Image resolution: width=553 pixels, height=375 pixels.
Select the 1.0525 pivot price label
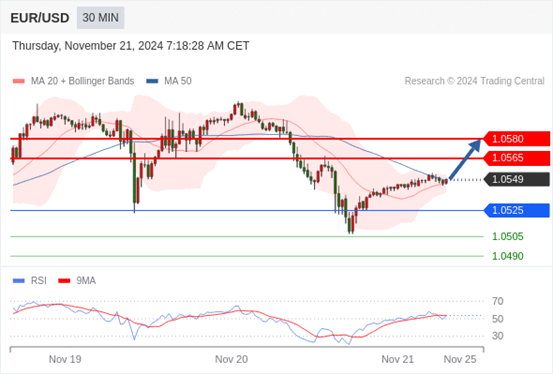(516, 210)
